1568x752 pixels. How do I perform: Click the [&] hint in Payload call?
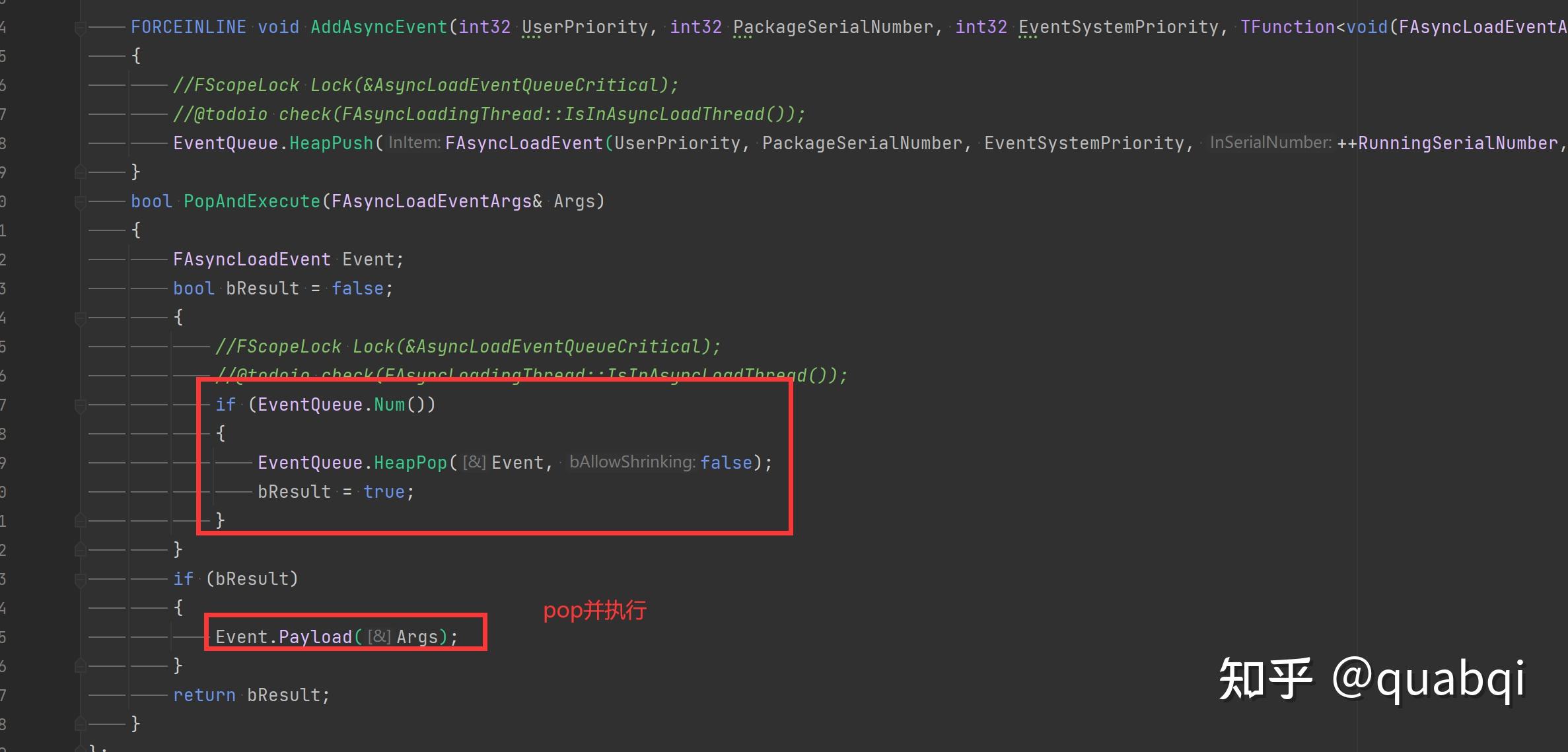(379, 636)
